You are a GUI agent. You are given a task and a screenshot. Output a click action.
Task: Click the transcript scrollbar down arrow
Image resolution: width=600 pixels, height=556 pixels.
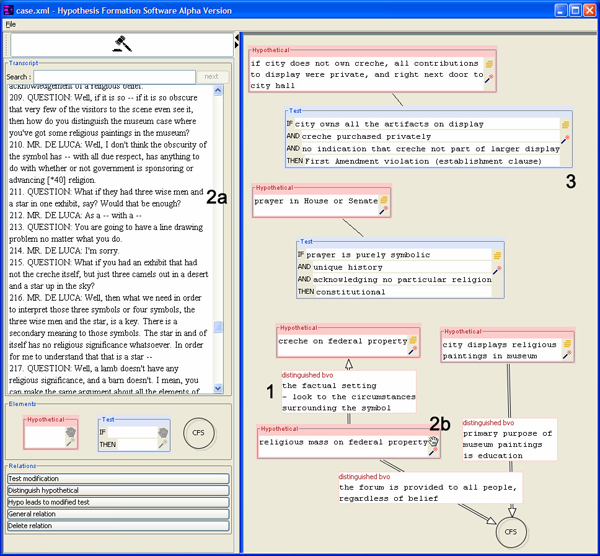[218, 388]
